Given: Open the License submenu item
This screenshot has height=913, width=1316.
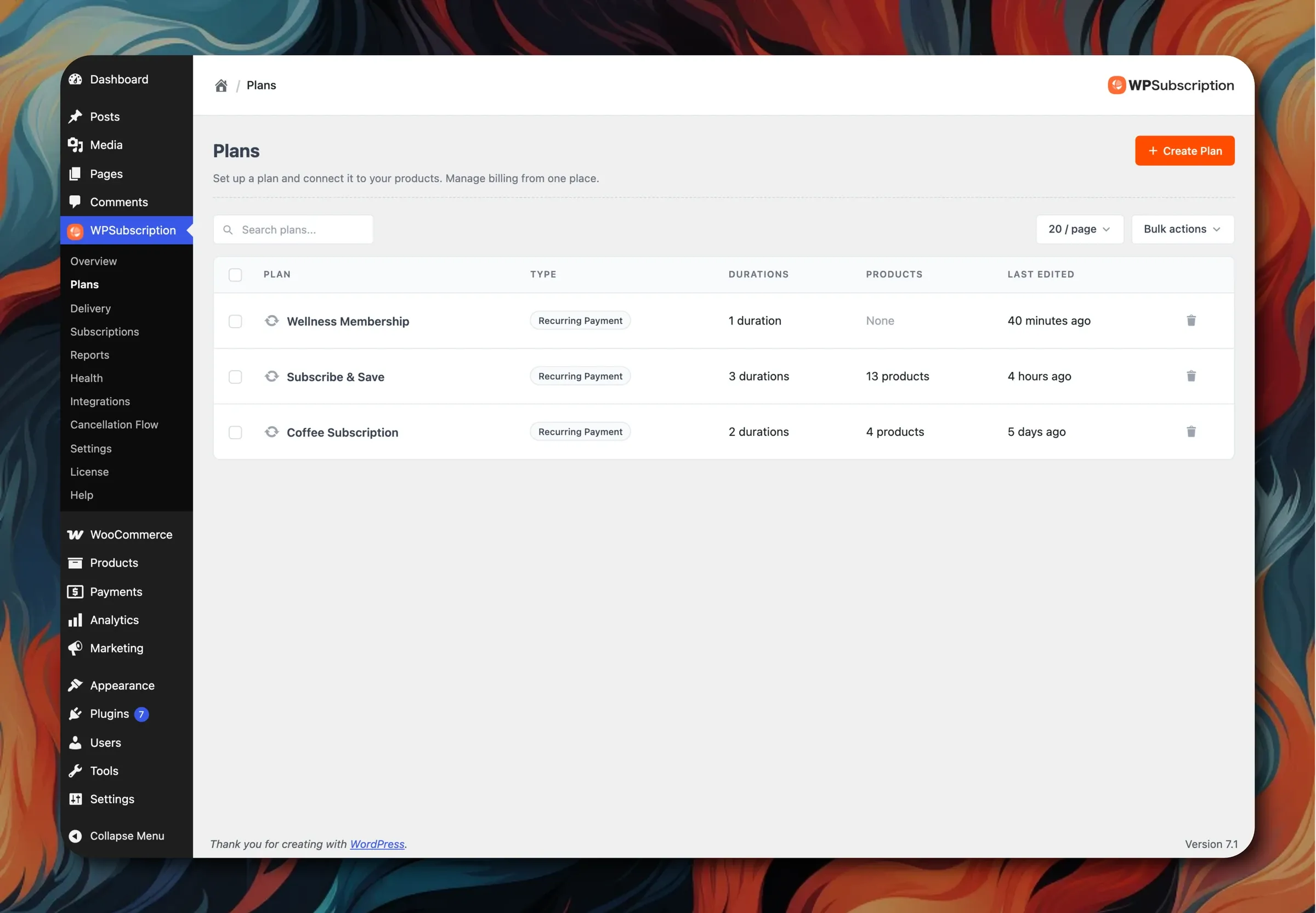Looking at the screenshot, I should [x=89, y=472].
